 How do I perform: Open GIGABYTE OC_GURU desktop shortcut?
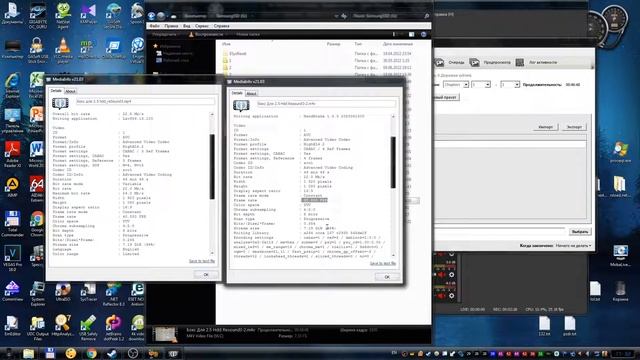pyautogui.click(x=38, y=16)
